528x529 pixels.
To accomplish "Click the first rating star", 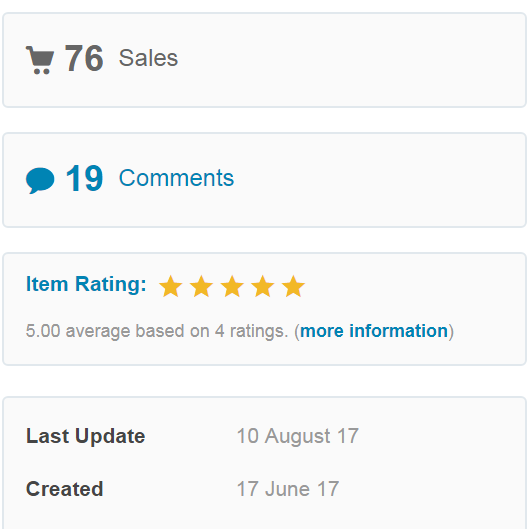I will click(171, 286).
